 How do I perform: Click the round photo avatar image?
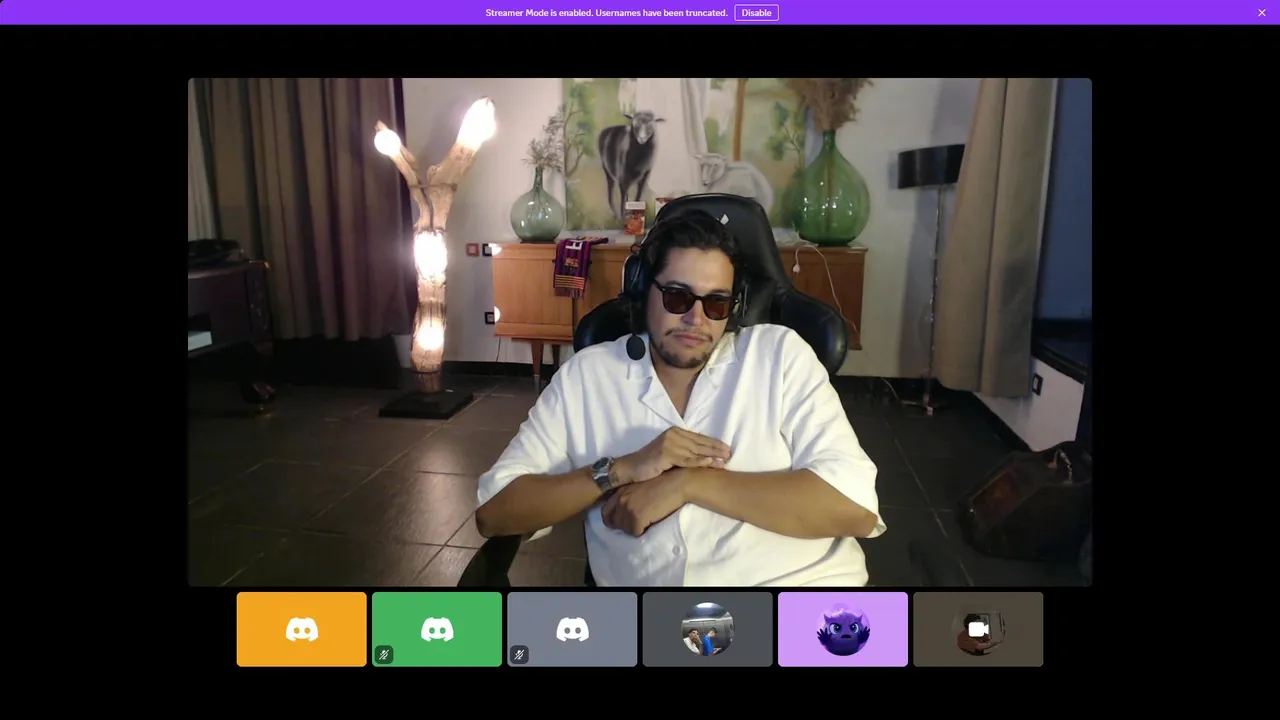(x=708, y=629)
